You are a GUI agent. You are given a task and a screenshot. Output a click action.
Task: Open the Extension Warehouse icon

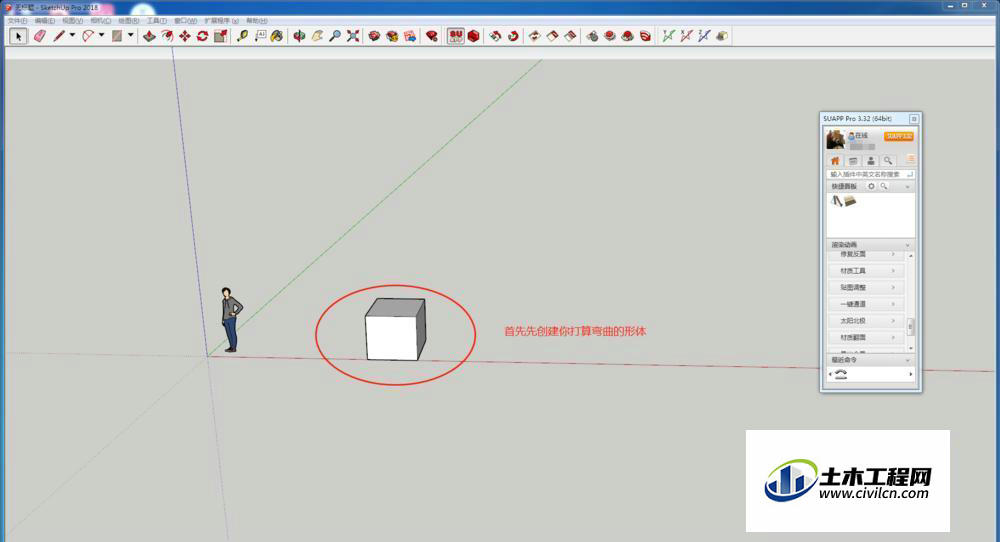pyautogui.click(x=392, y=36)
